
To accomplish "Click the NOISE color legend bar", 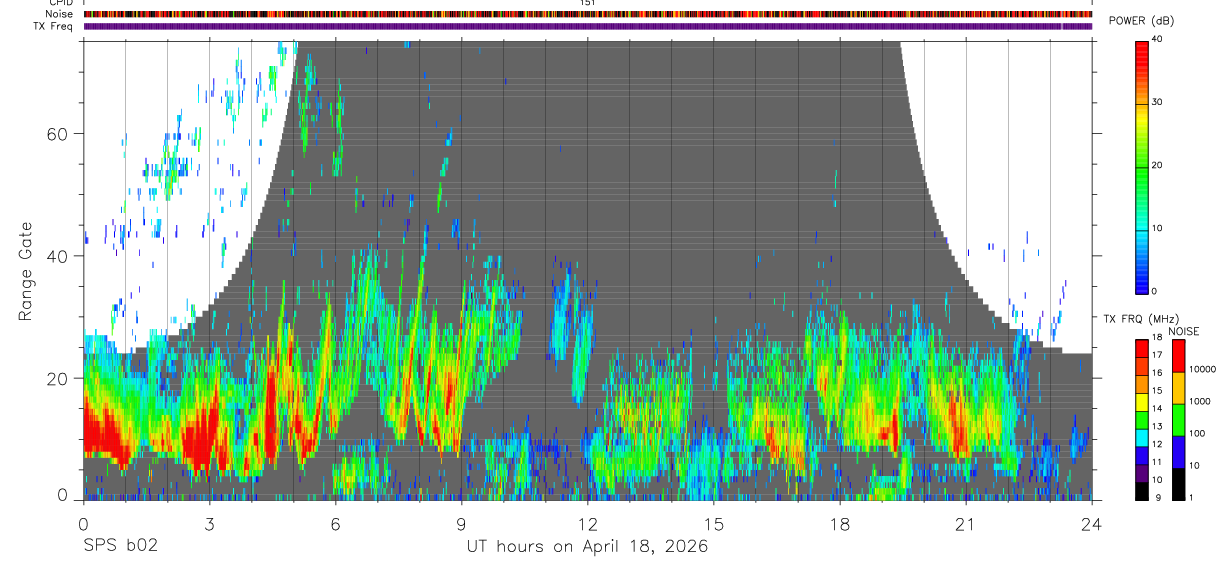I will pyautogui.click(x=1179, y=419).
